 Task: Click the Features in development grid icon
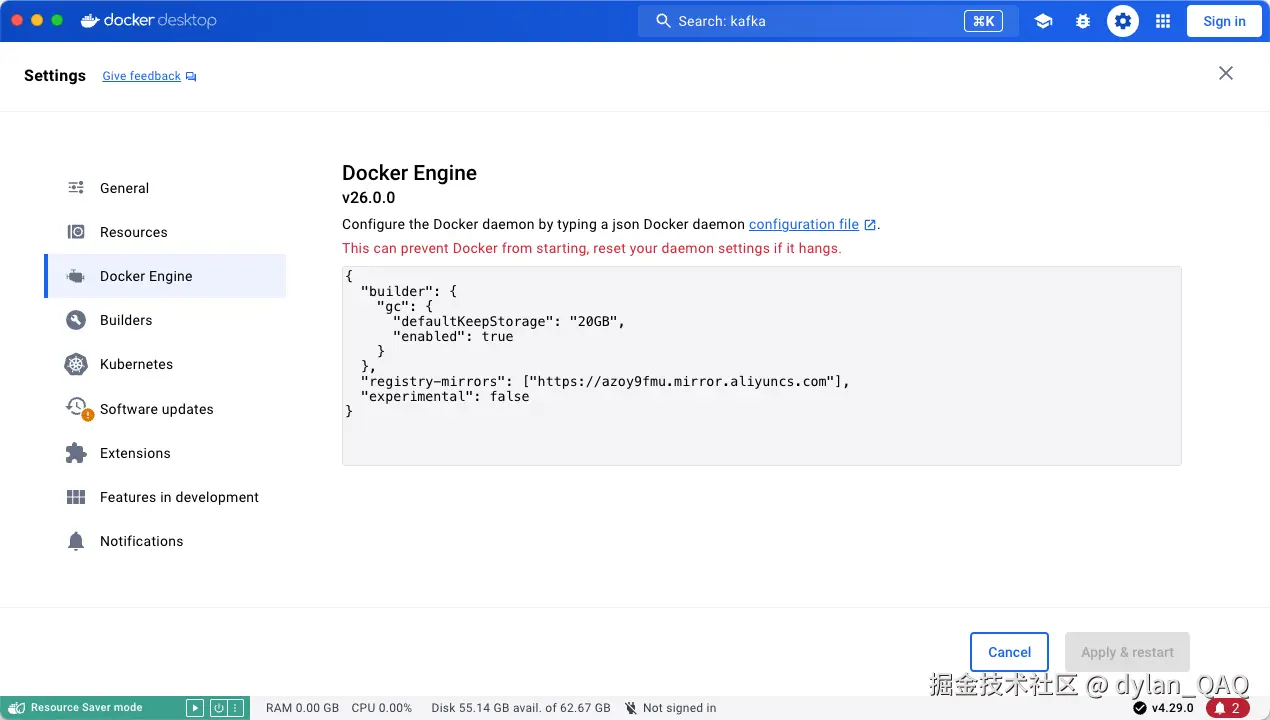[x=76, y=497]
